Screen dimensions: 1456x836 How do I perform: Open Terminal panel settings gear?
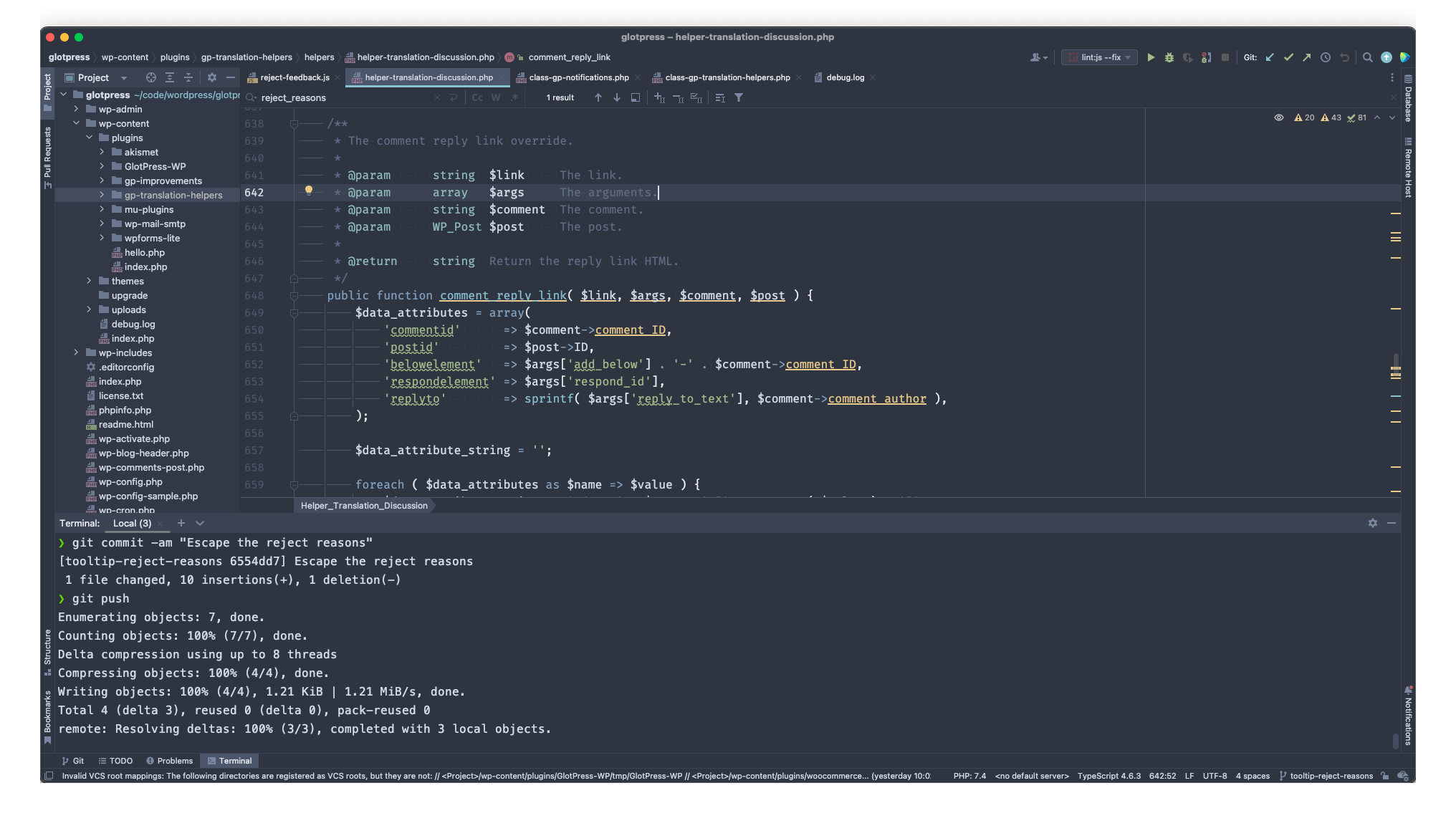[x=1373, y=524]
